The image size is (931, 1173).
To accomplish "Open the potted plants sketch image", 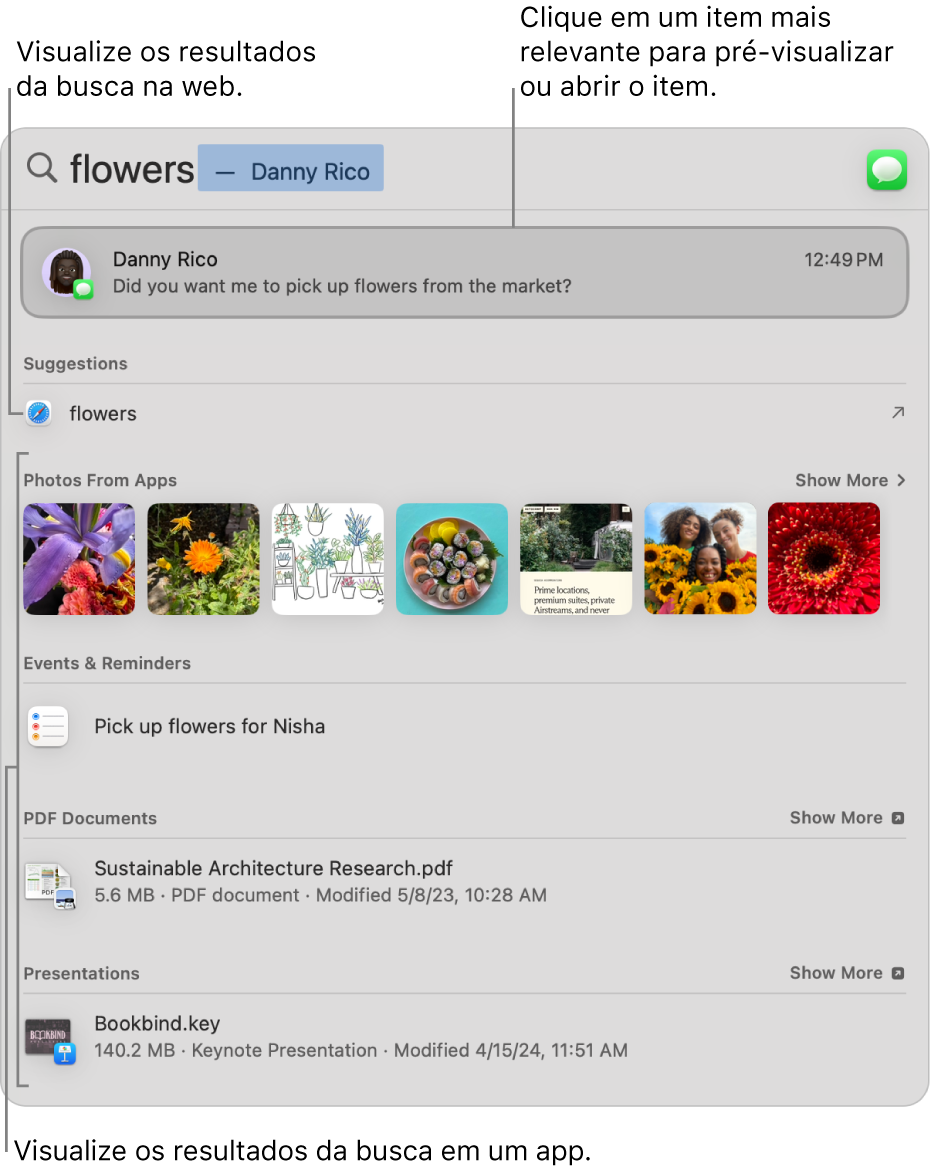I will tap(328, 559).
